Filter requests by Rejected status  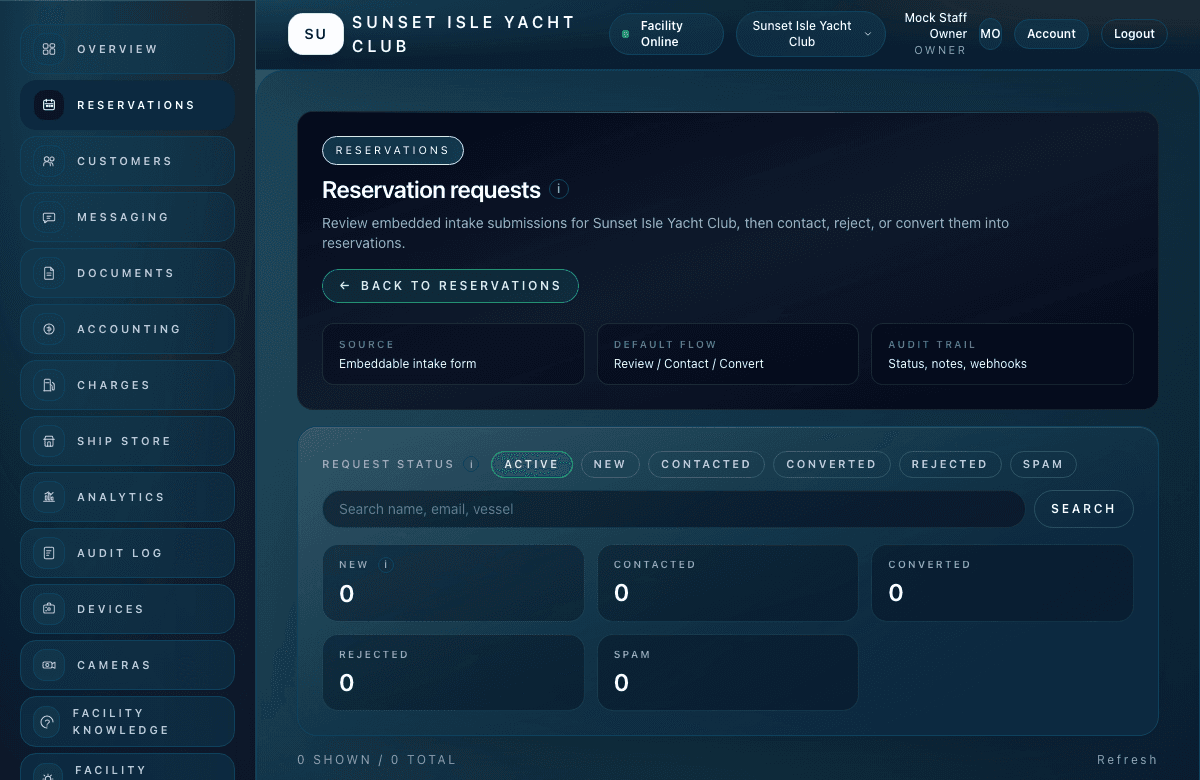pos(949,464)
